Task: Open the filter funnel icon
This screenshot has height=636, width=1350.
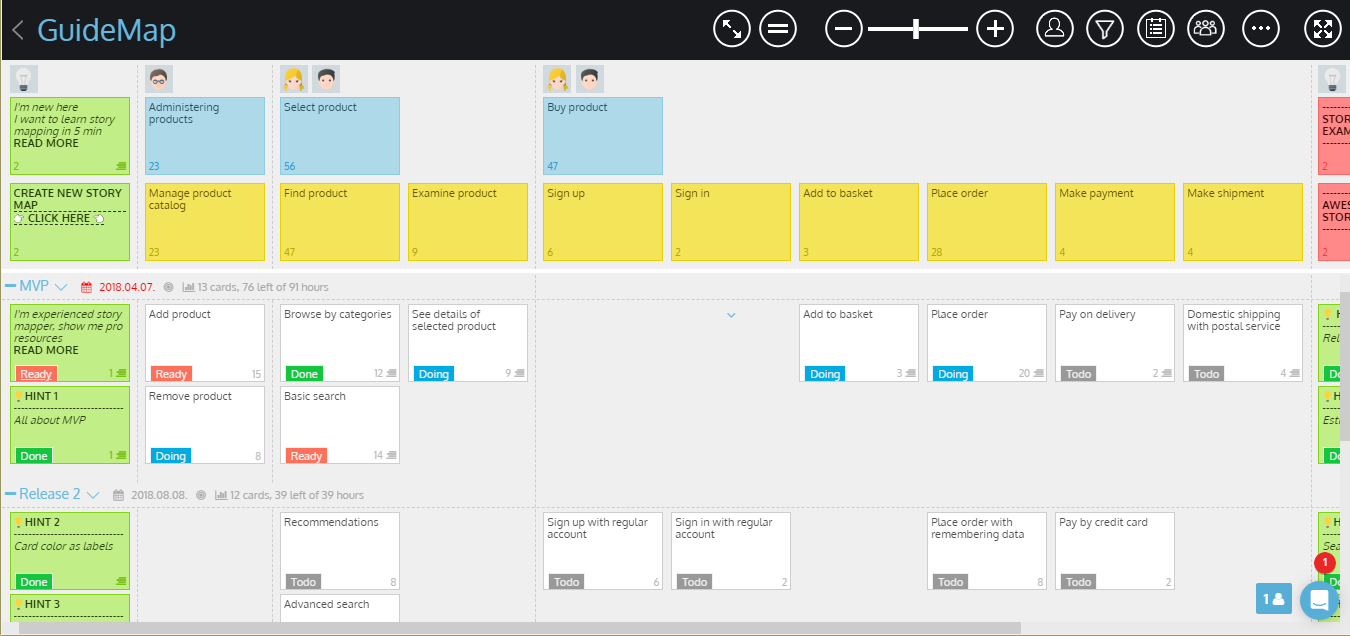Action: point(1104,29)
